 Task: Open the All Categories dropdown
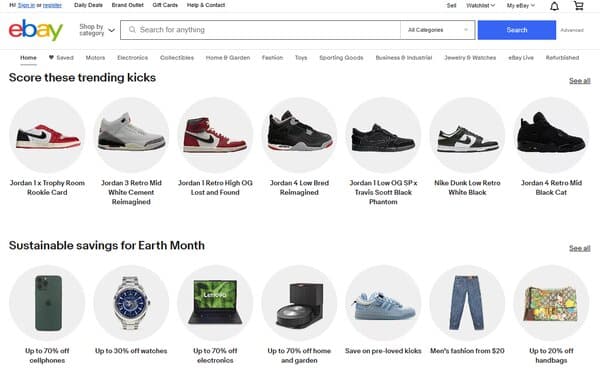point(437,30)
